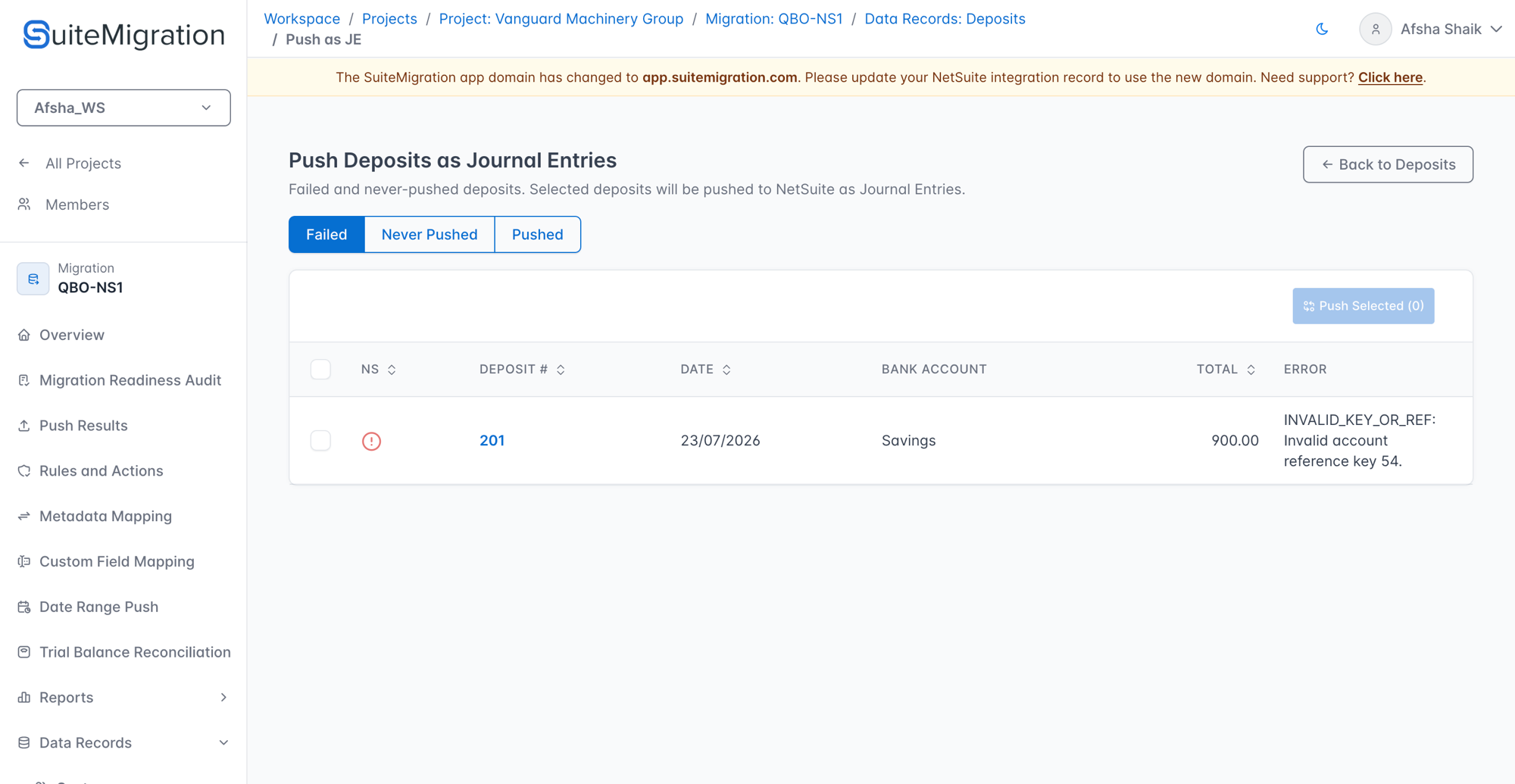Click Back to Deposits button

pos(1388,164)
